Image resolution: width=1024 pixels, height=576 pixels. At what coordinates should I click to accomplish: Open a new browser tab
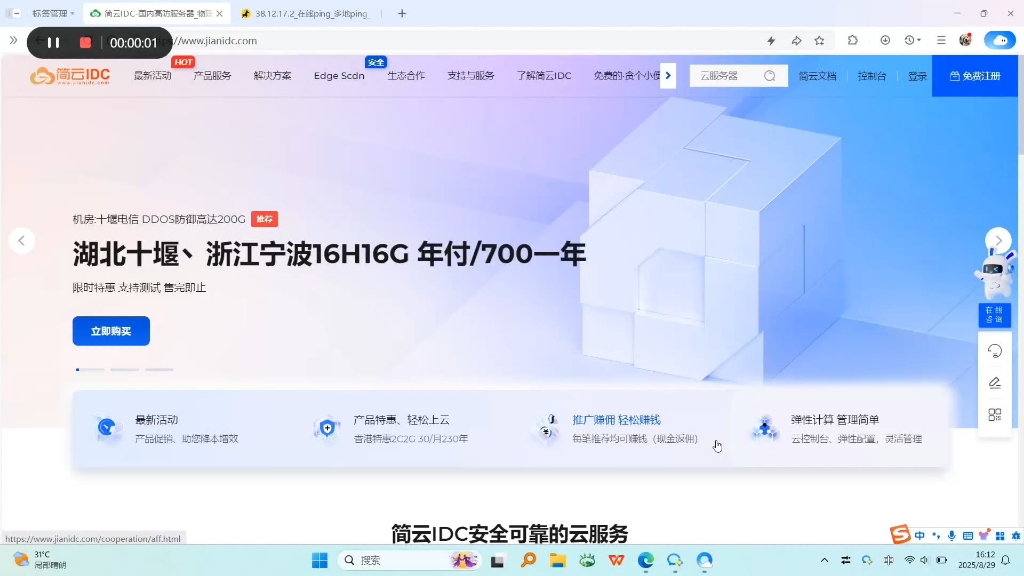pyautogui.click(x=402, y=13)
